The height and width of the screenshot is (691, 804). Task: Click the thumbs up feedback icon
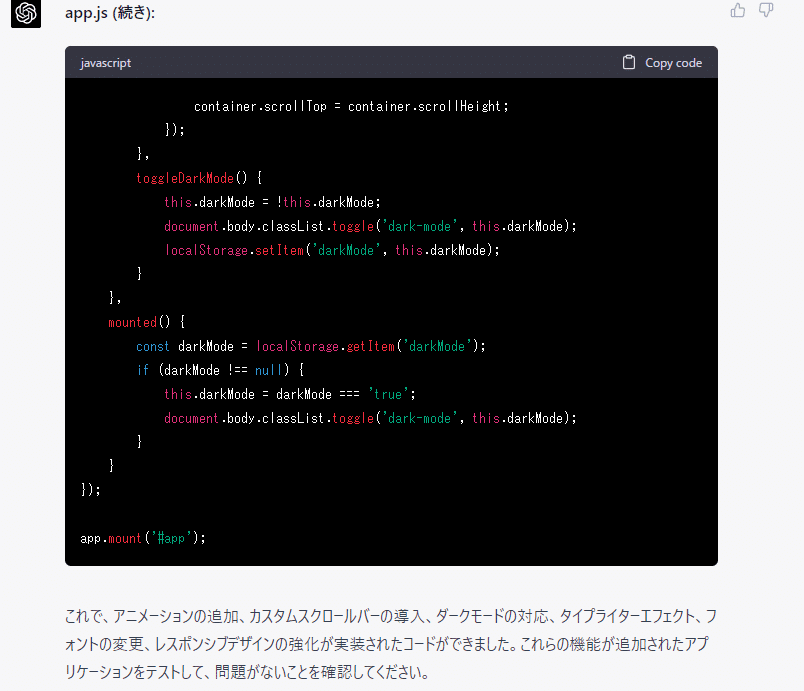[738, 10]
